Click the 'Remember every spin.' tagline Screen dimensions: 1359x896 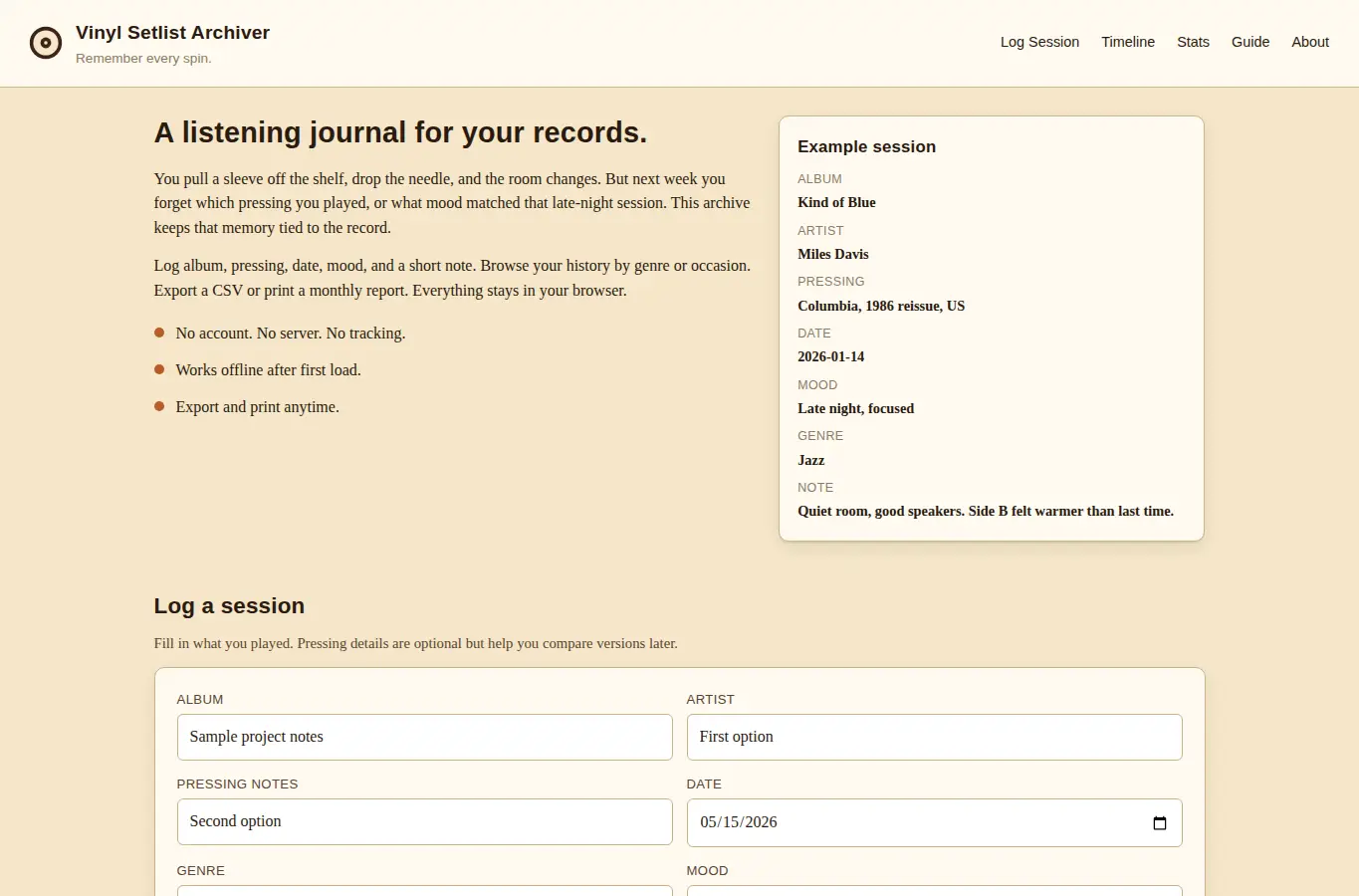pos(143,59)
